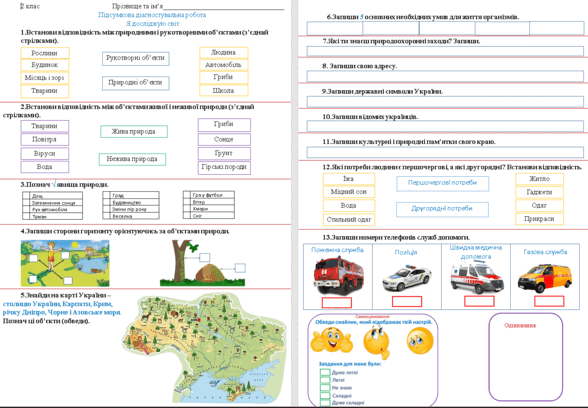
Task: Click the red number box under fire truck
Action: click(x=337, y=302)
